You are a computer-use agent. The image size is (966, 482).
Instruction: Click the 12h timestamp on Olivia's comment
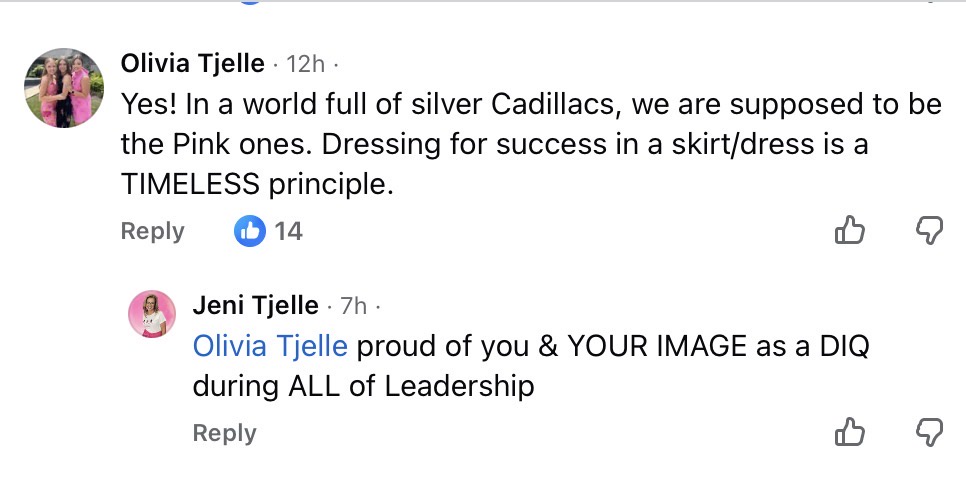pyautogui.click(x=305, y=64)
